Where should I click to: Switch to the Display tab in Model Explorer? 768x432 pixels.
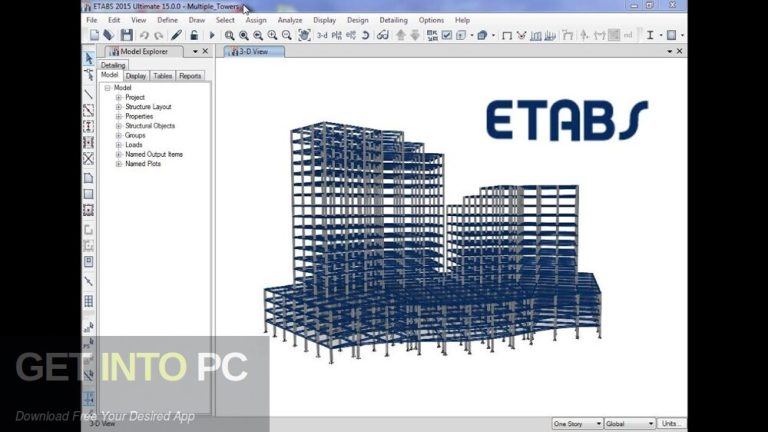pos(136,76)
